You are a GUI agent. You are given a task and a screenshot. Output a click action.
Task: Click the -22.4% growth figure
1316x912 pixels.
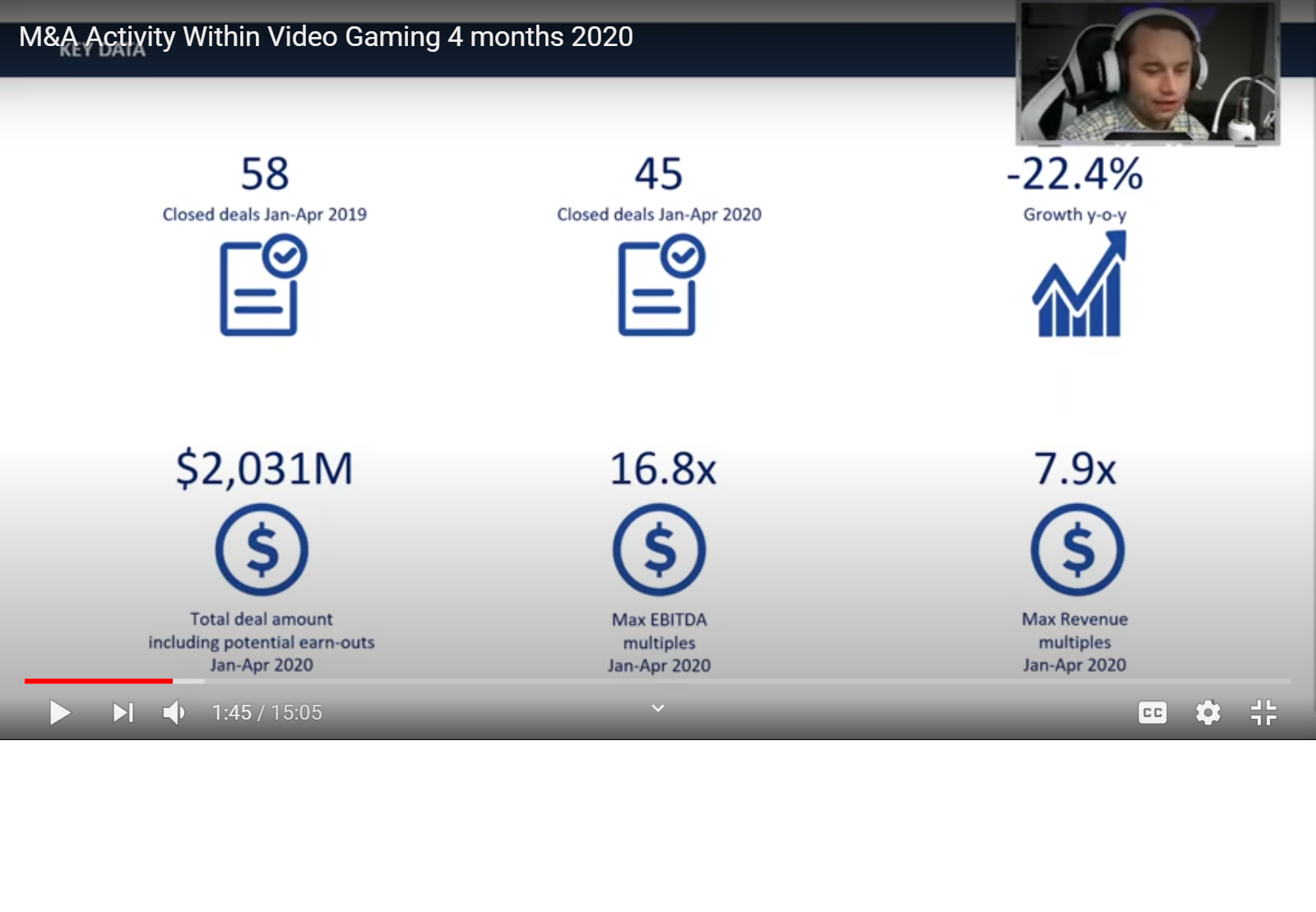click(1075, 174)
